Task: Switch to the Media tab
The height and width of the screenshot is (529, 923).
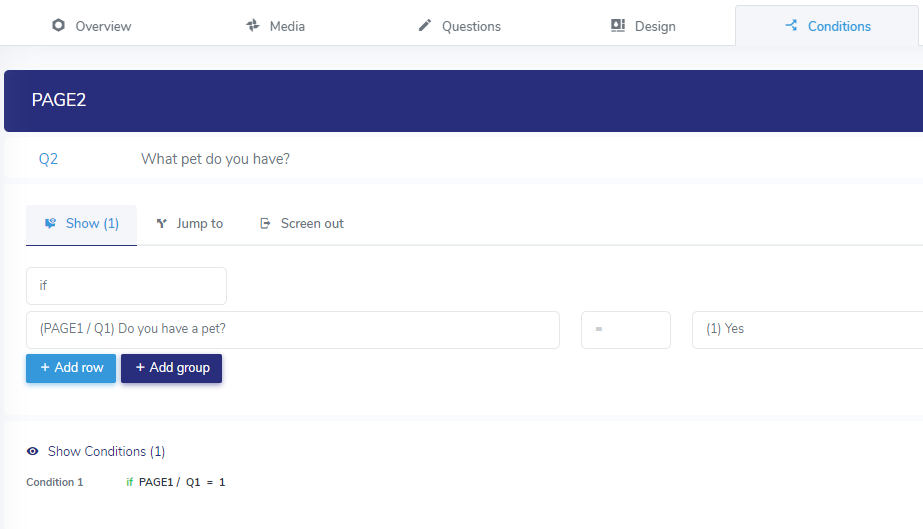Action: 275,26
